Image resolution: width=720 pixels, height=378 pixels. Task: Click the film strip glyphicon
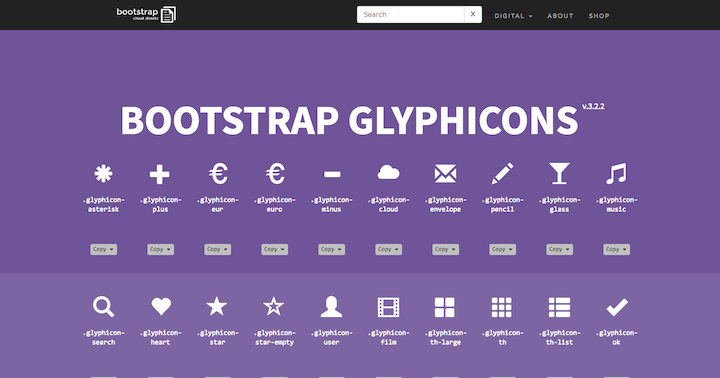(388, 307)
